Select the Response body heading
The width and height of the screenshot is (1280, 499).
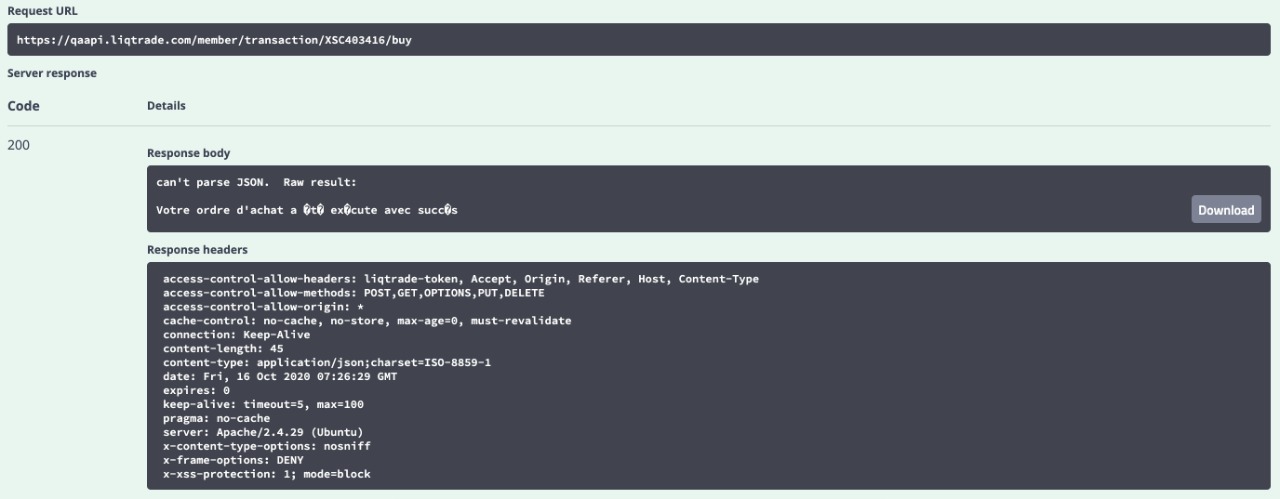(188, 153)
